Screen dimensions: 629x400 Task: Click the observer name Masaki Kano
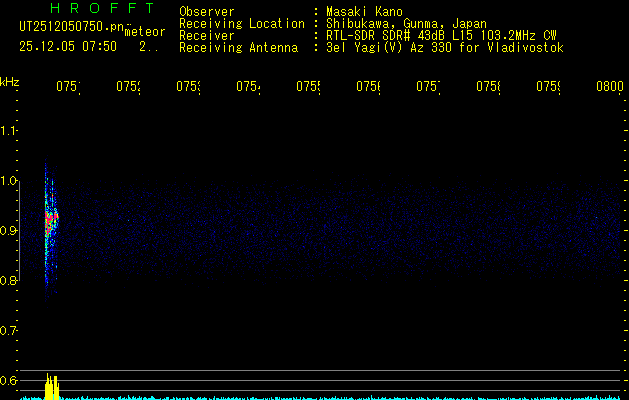click(364, 12)
